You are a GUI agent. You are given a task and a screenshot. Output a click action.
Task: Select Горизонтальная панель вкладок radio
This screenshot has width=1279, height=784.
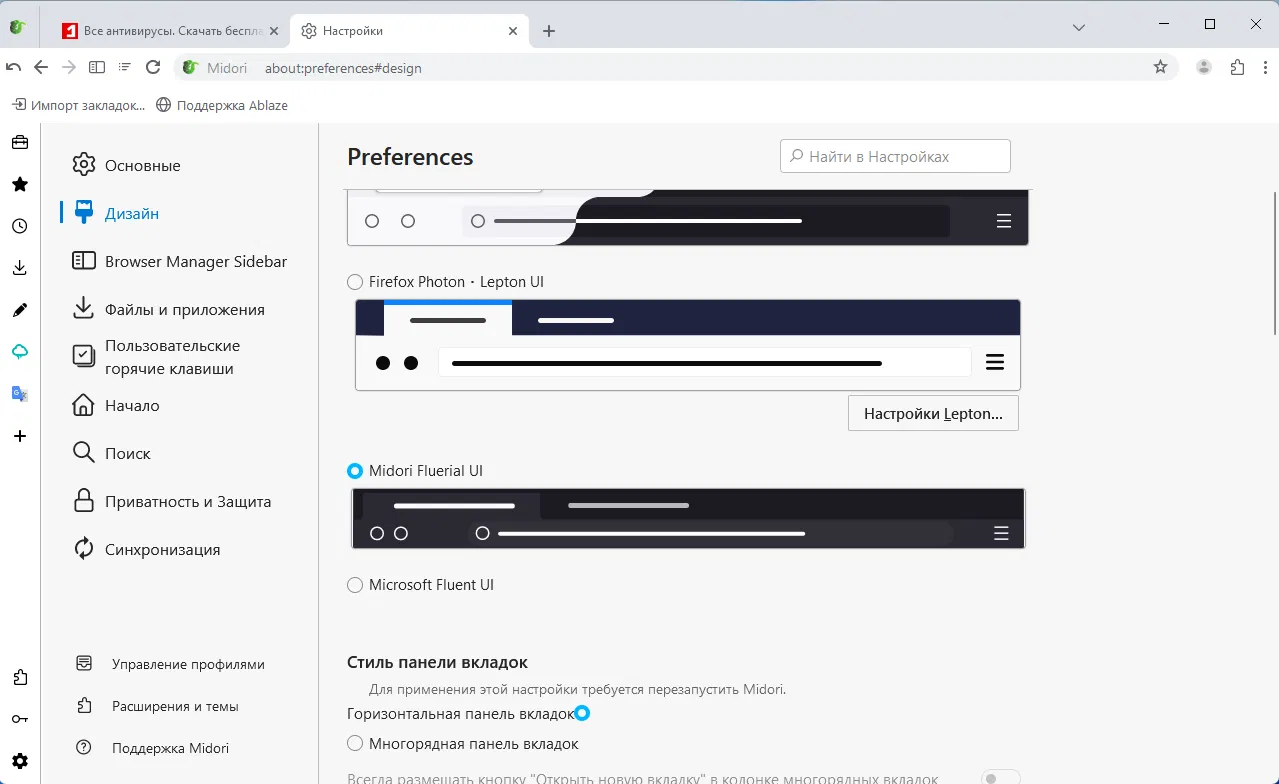pos(583,713)
